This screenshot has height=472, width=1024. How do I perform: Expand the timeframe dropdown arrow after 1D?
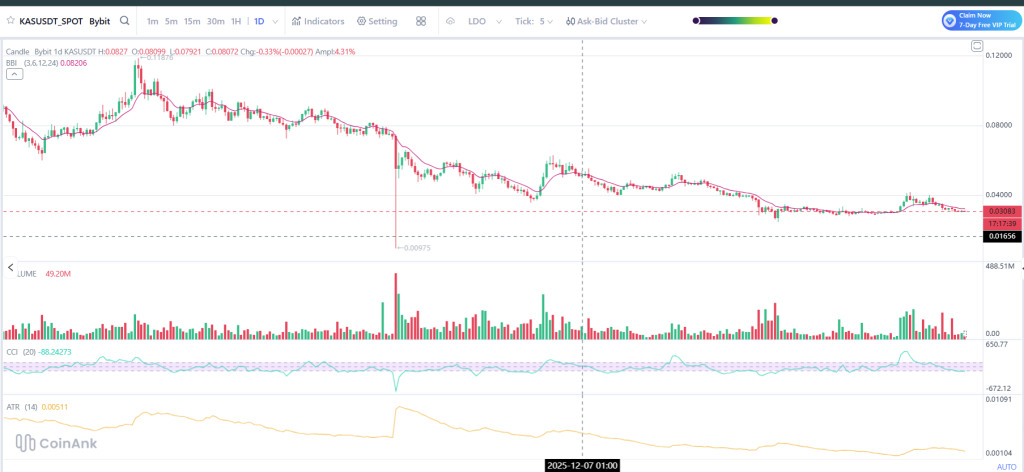pyautogui.click(x=276, y=21)
